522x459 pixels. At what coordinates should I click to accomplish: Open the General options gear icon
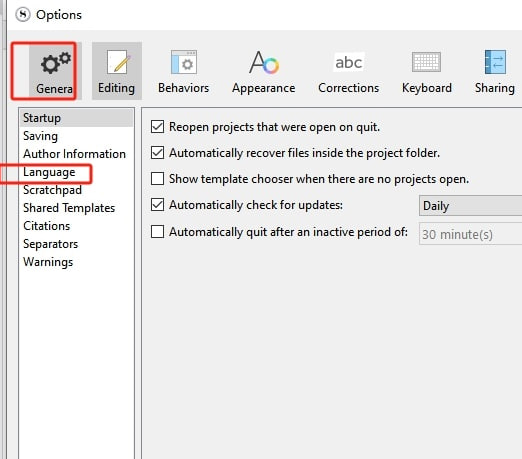pos(55,63)
